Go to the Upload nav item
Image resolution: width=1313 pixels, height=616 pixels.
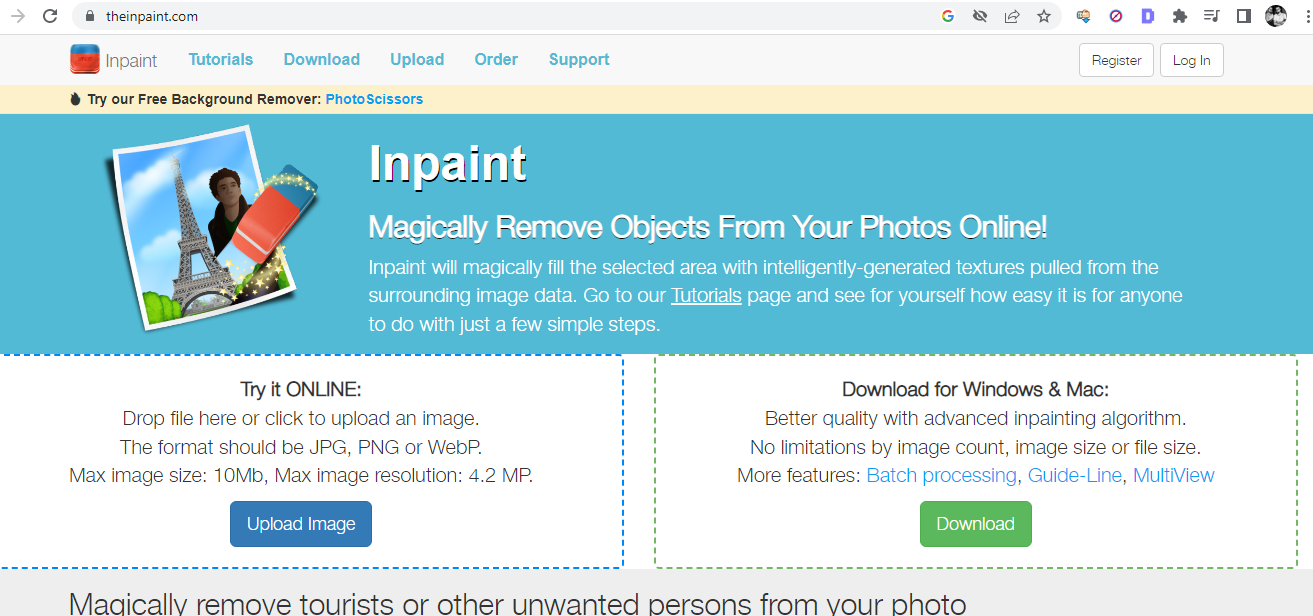pyautogui.click(x=417, y=59)
